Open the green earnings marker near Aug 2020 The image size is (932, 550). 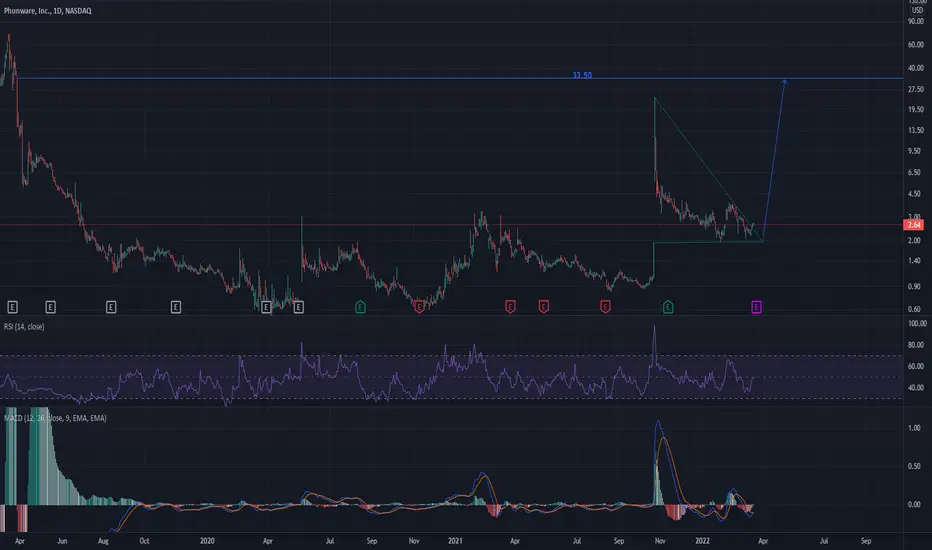(360, 307)
